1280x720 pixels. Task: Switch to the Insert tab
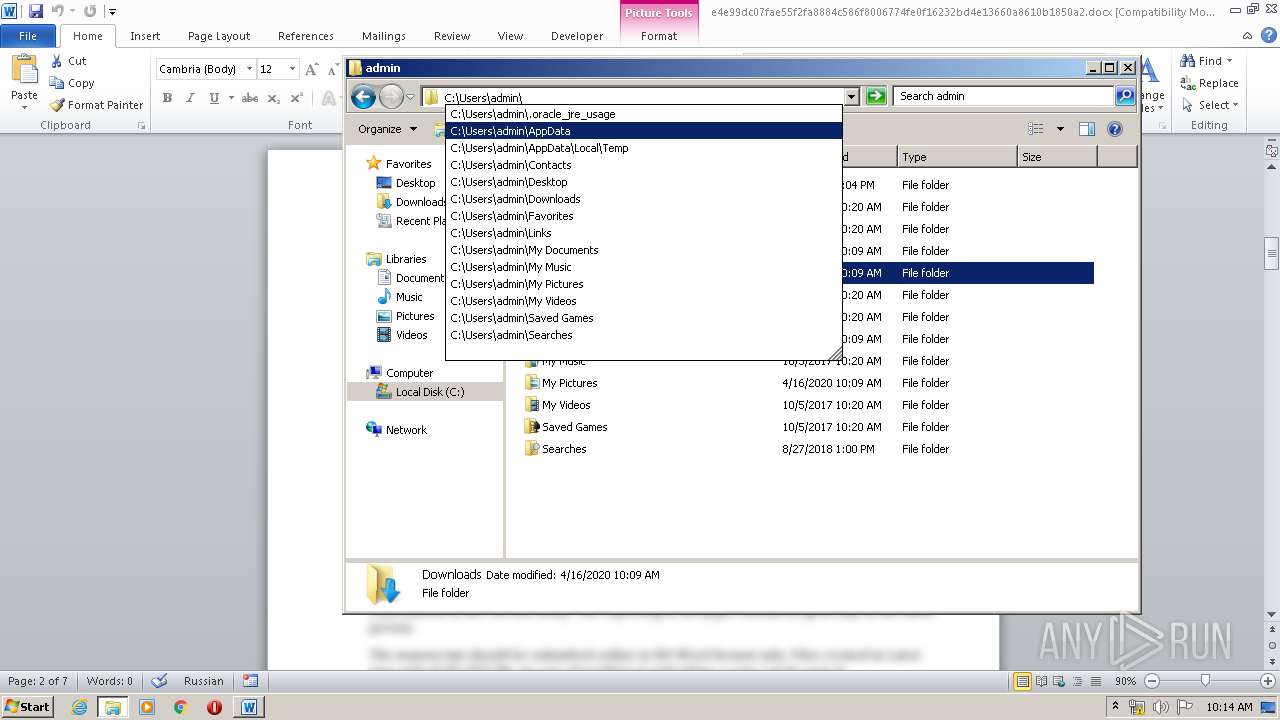[145, 36]
